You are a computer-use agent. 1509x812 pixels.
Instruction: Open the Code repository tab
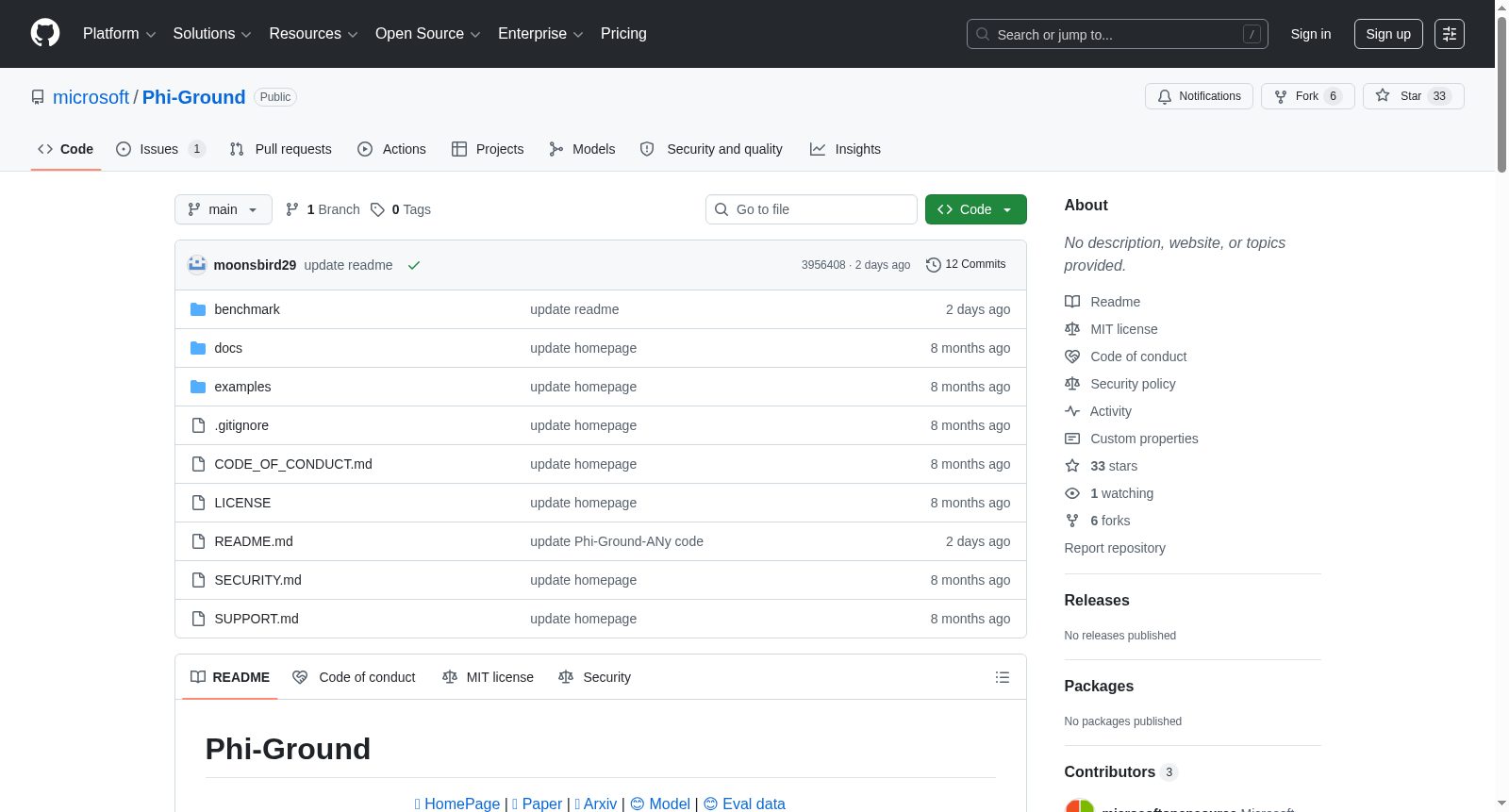[x=66, y=149]
